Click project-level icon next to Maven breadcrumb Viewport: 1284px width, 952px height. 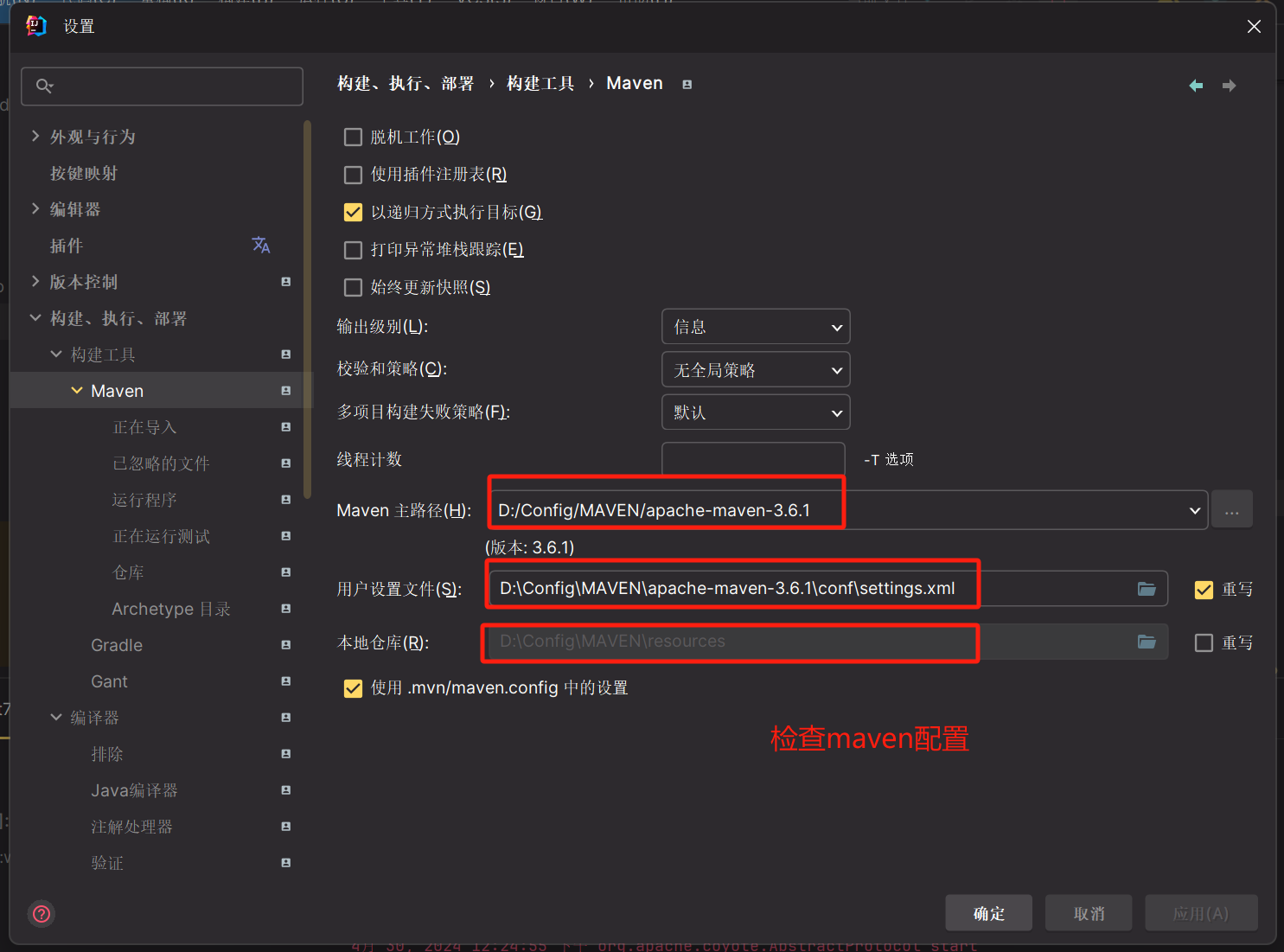coord(687,85)
